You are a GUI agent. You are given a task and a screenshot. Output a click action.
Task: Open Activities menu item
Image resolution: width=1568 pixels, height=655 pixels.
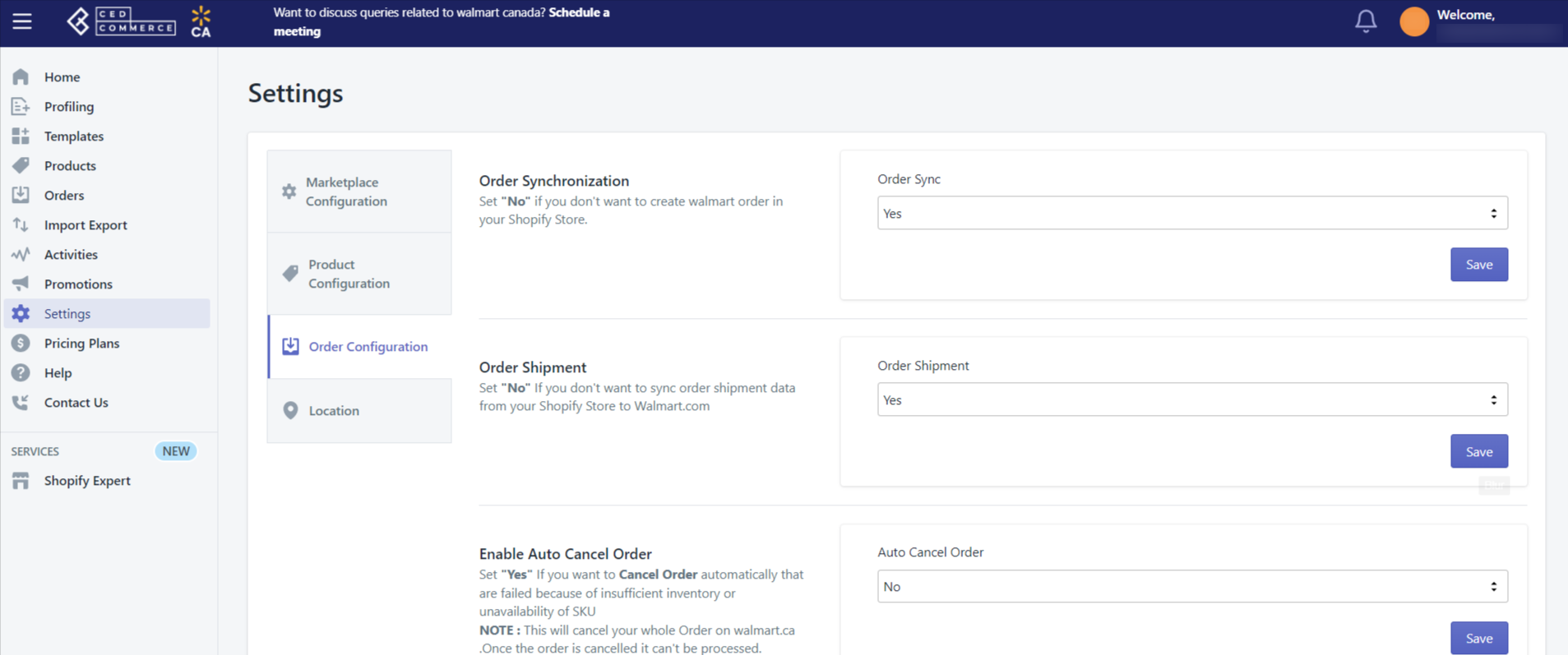pos(71,254)
